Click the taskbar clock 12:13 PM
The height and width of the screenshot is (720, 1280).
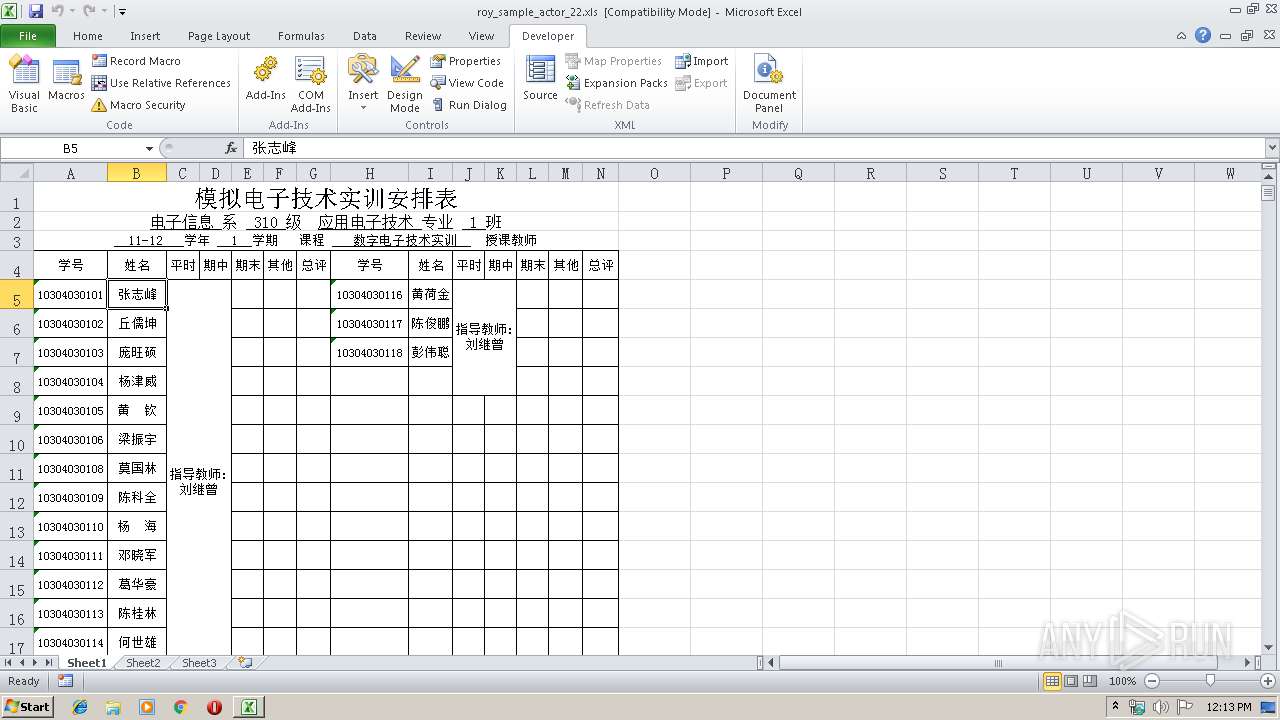click(1230, 707)
